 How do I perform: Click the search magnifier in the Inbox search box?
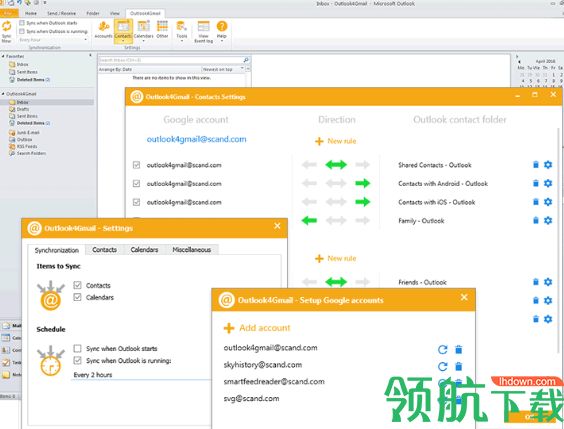pyautogui.click(x=246, y=60)
